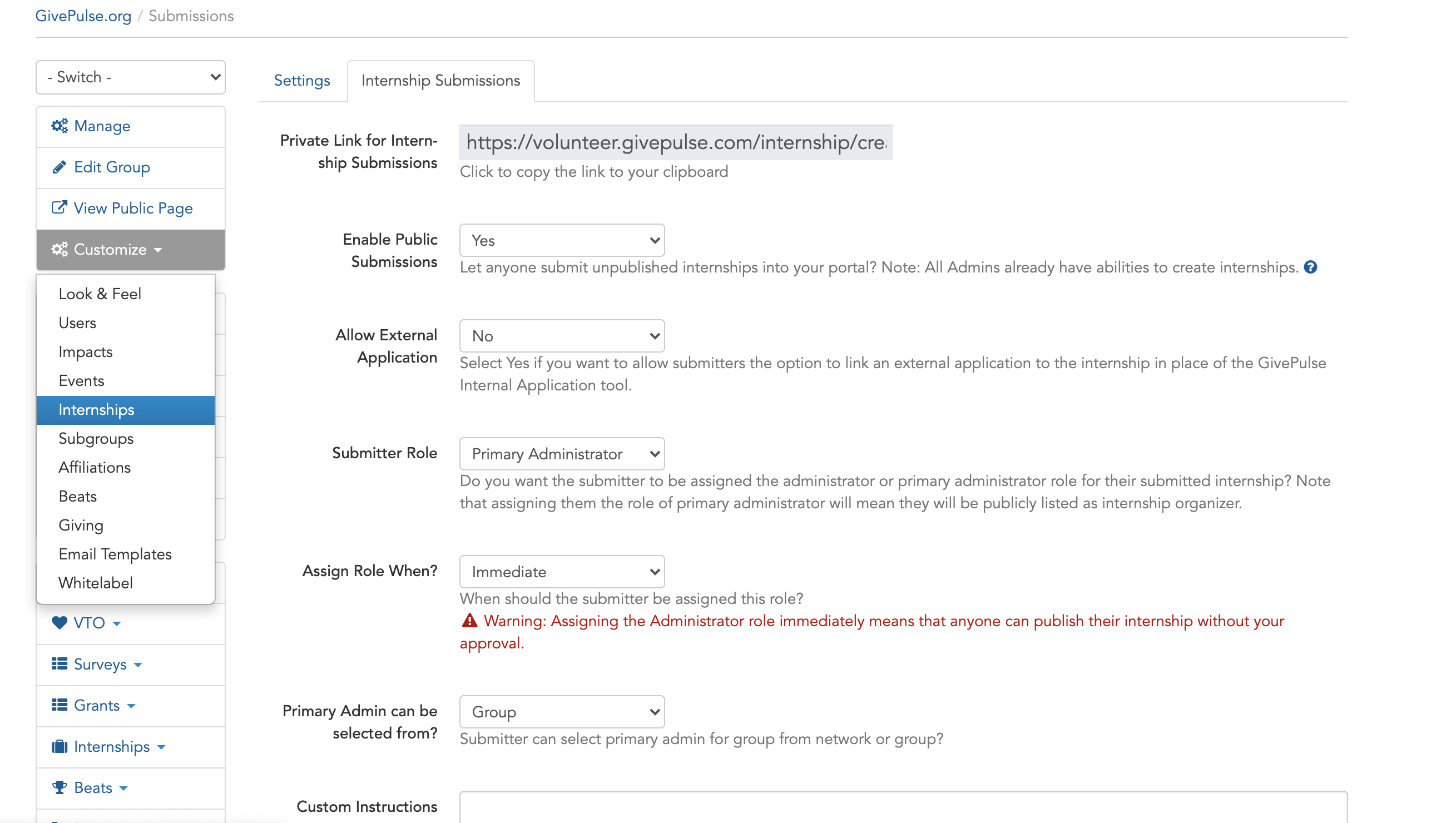Click the VTO heart icon
Image resolution: width=1456 pixels, height=823 pixels.
click(60, 622)
